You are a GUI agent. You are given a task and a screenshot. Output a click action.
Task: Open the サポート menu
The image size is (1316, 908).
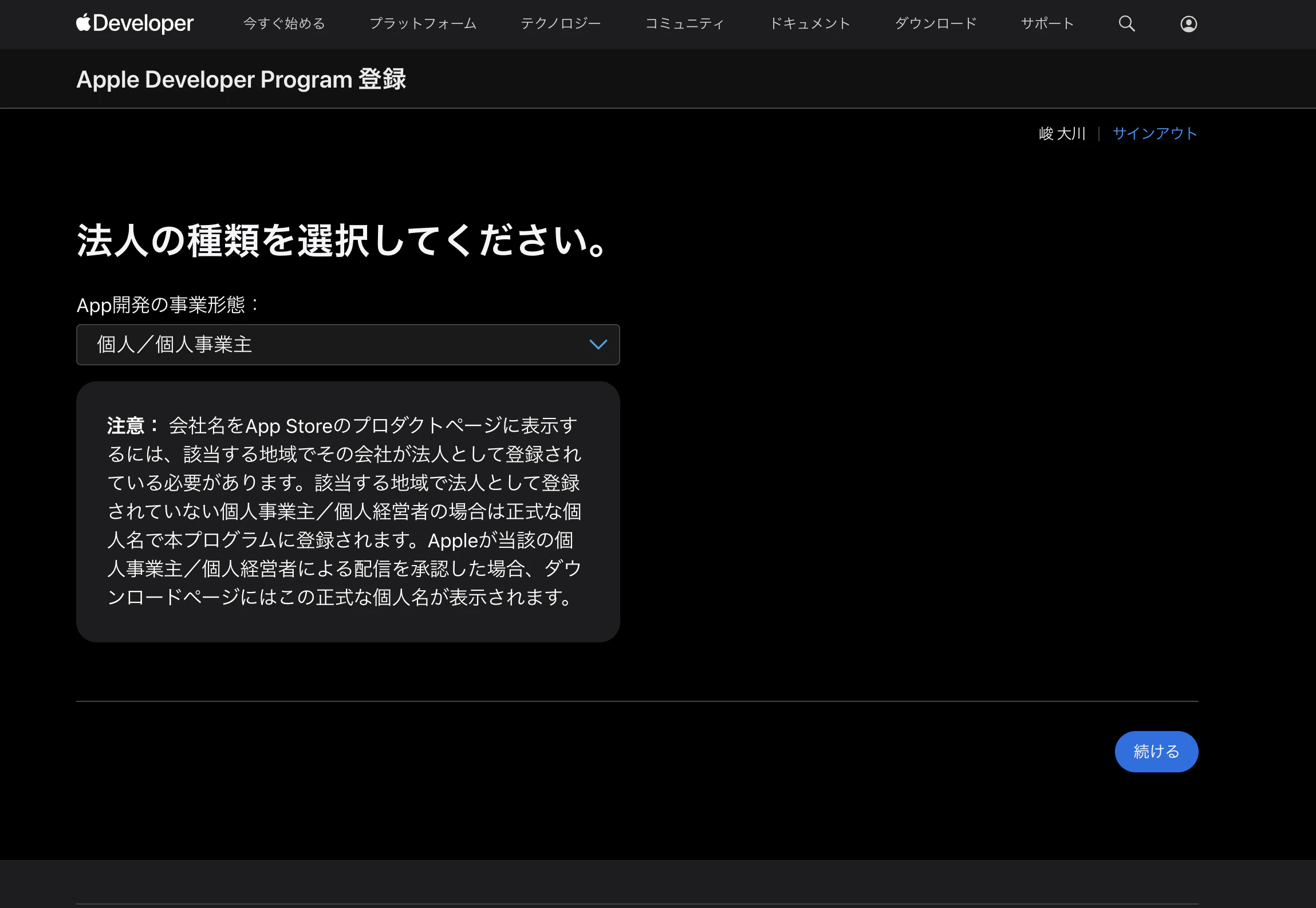(1047, 23)
